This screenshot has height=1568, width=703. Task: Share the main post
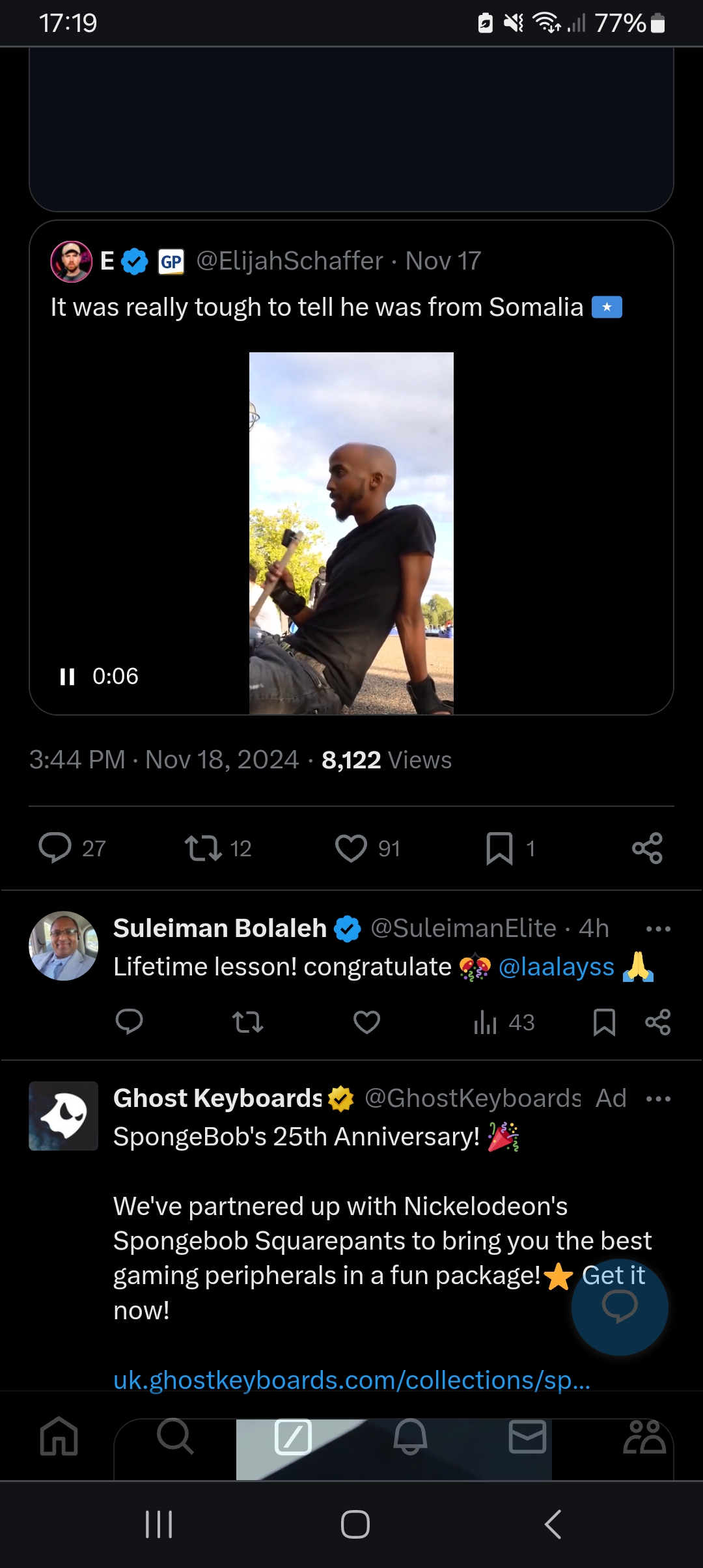click(647, 848)
